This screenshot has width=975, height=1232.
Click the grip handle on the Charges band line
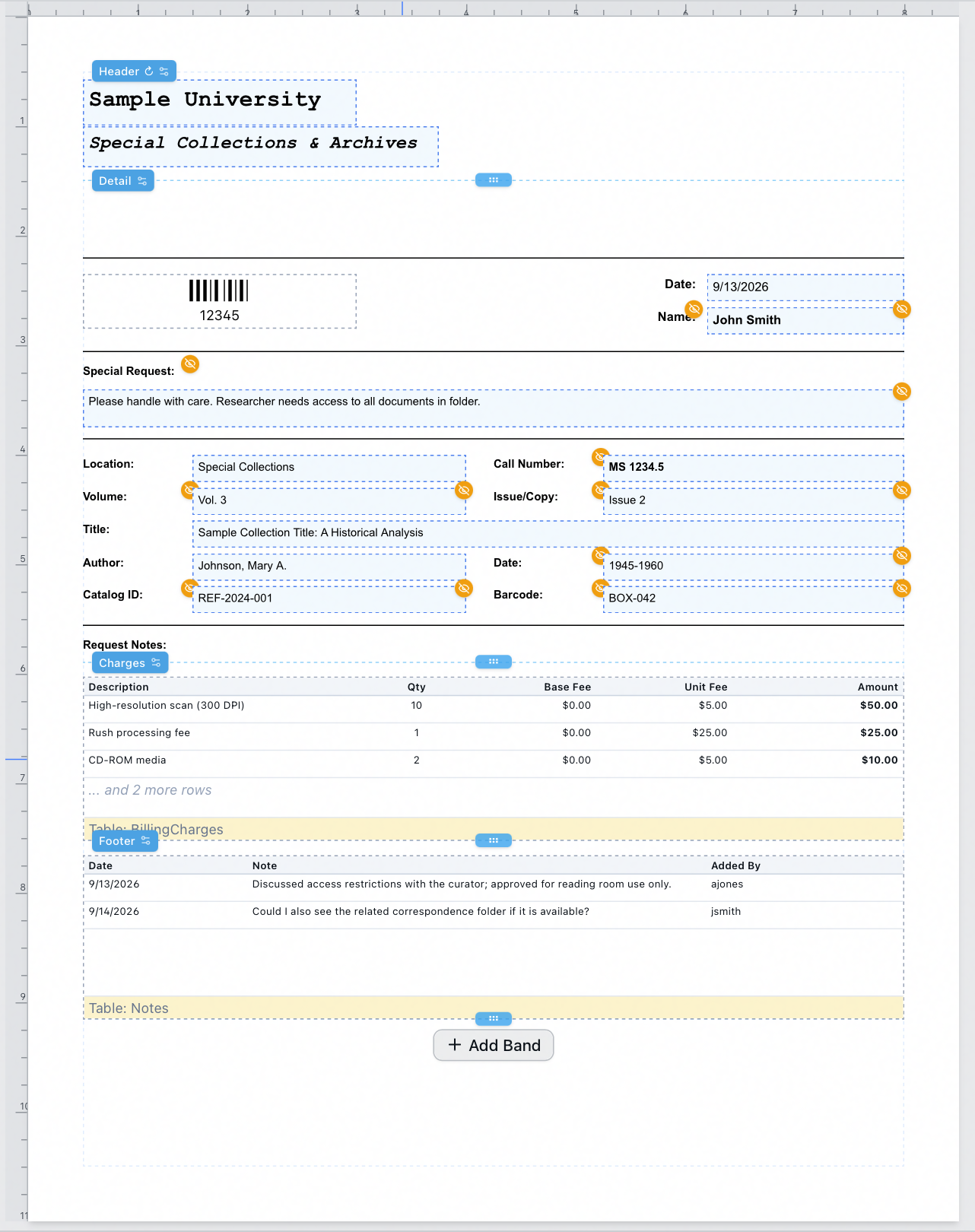[x=494, y=662]
